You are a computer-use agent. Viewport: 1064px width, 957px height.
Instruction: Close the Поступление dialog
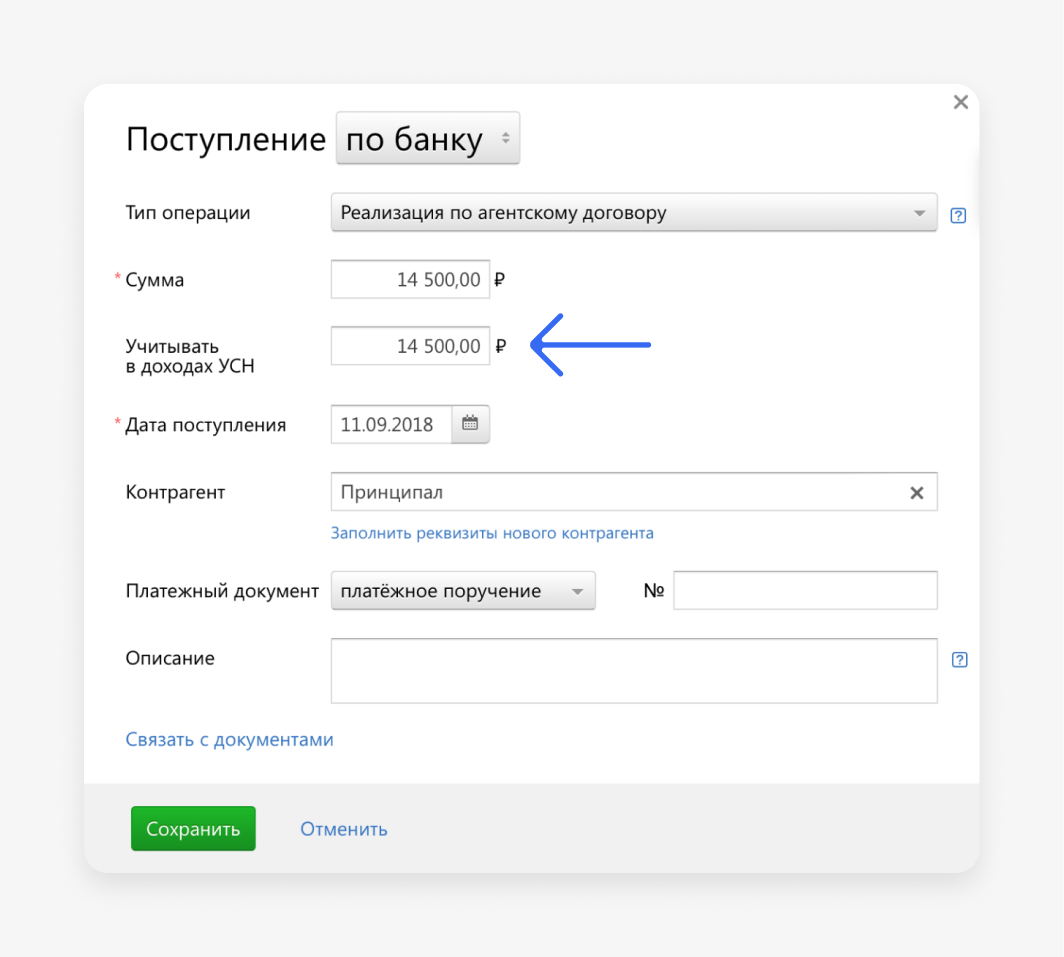(x=960, y=102)
